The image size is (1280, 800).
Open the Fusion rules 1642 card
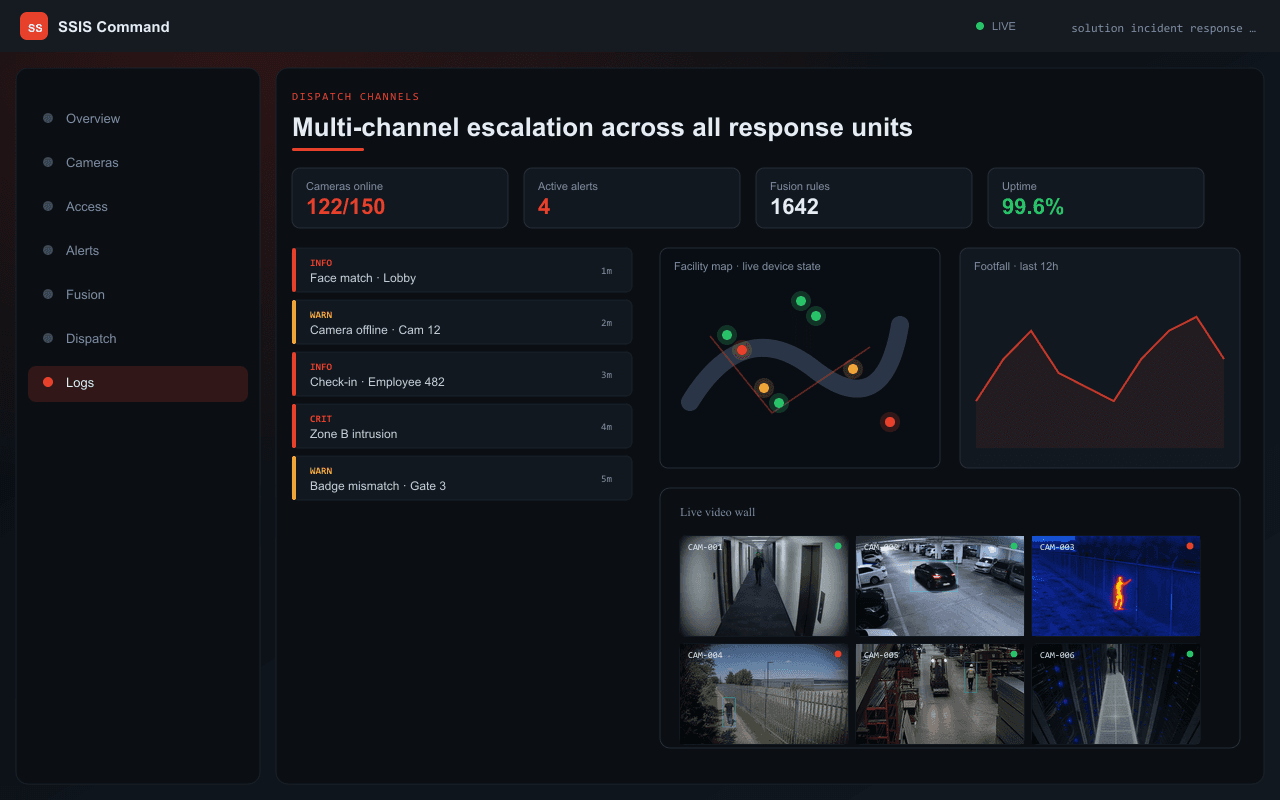[x=864, y=198]
